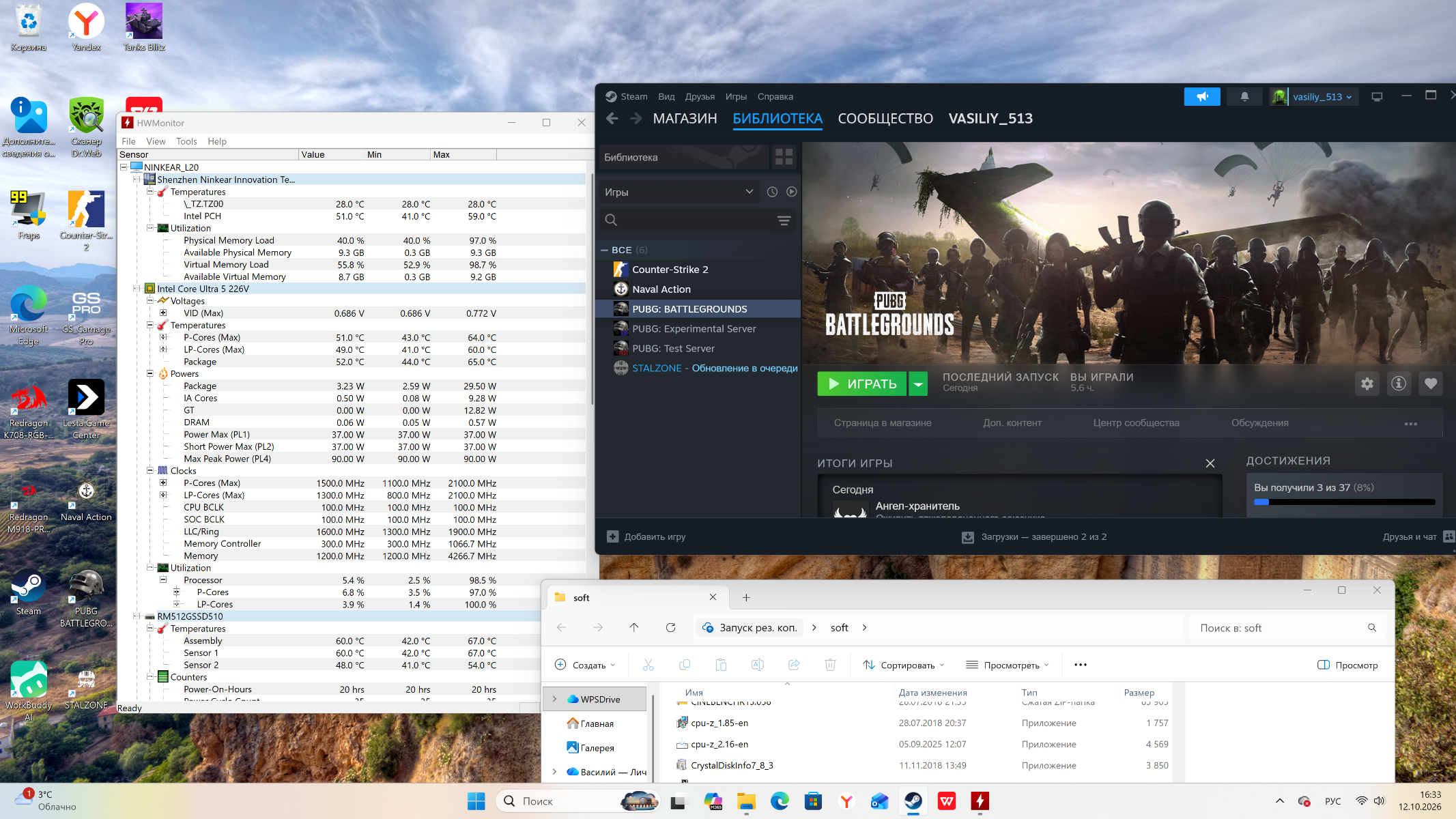Viewport: 1456px width, 819px height.
Task: Click ready-to-play filter icon in Steam library
Action: coord(791,192)
